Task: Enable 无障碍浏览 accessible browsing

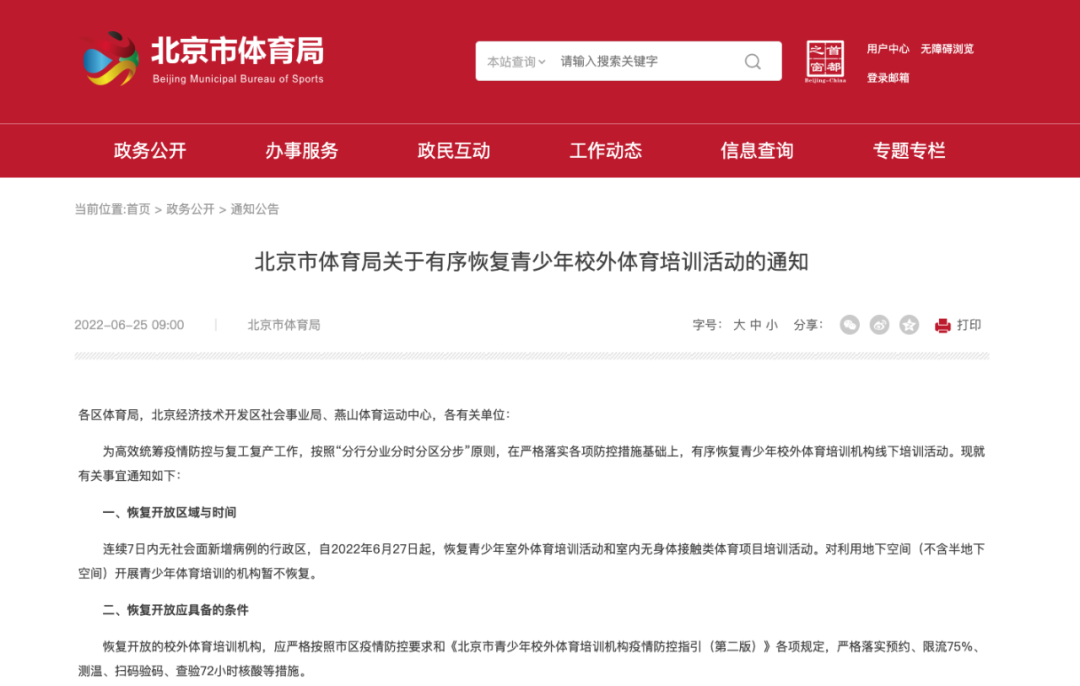Action: pyautogui.click(x=947, y=49)
